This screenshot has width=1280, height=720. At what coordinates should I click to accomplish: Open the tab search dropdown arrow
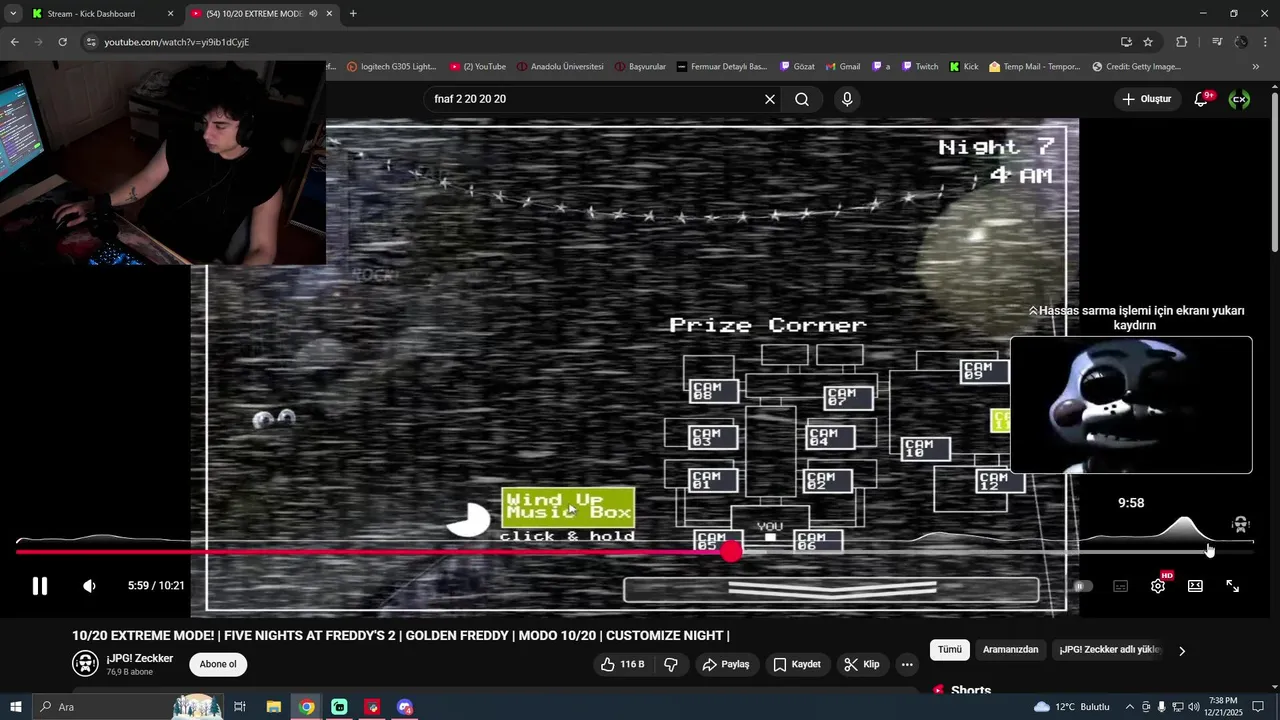[x=13, y=14]
